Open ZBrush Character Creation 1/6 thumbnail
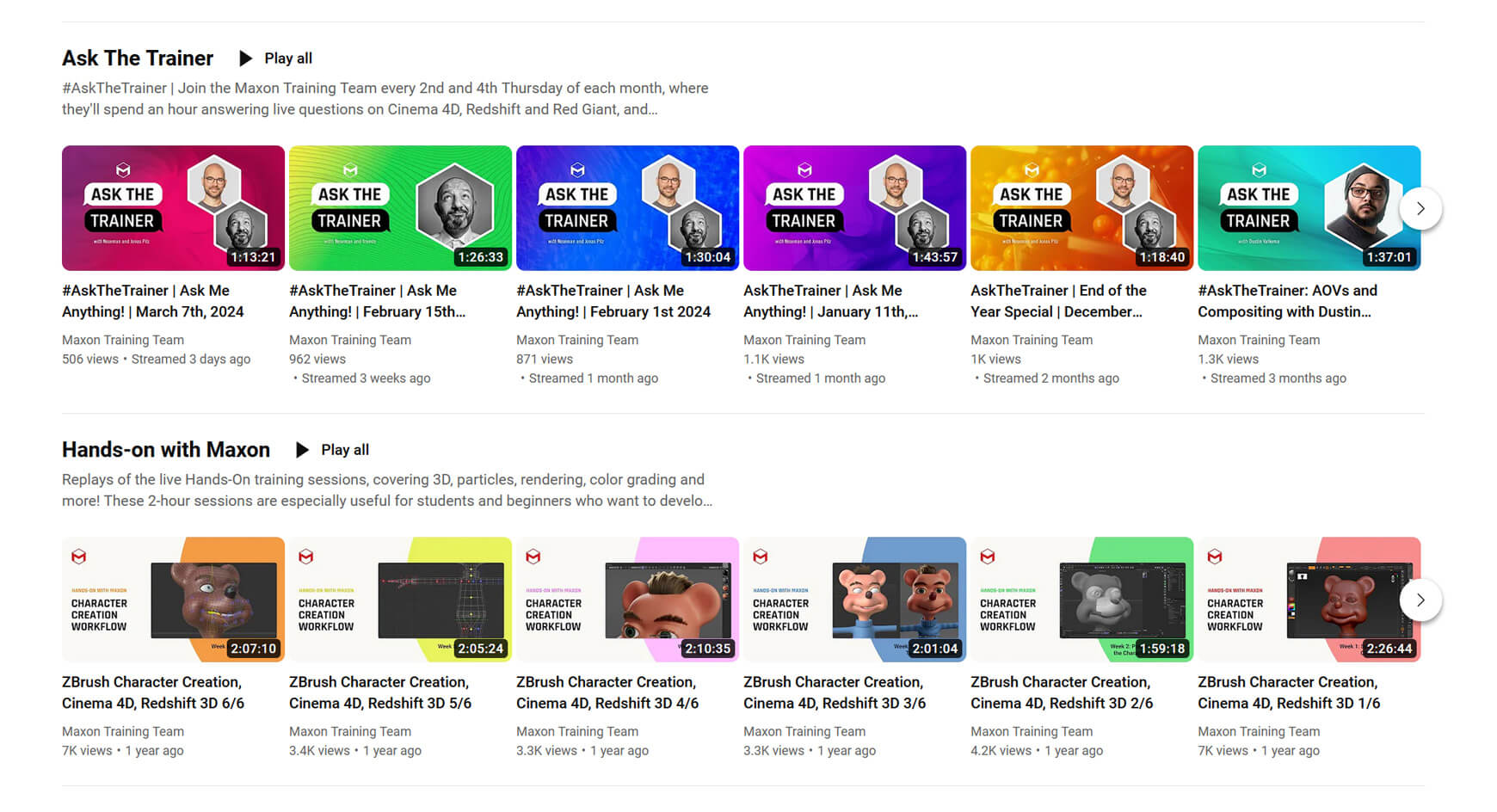1497x812 pixels. pyautogui.click(x=1309, y=600)
